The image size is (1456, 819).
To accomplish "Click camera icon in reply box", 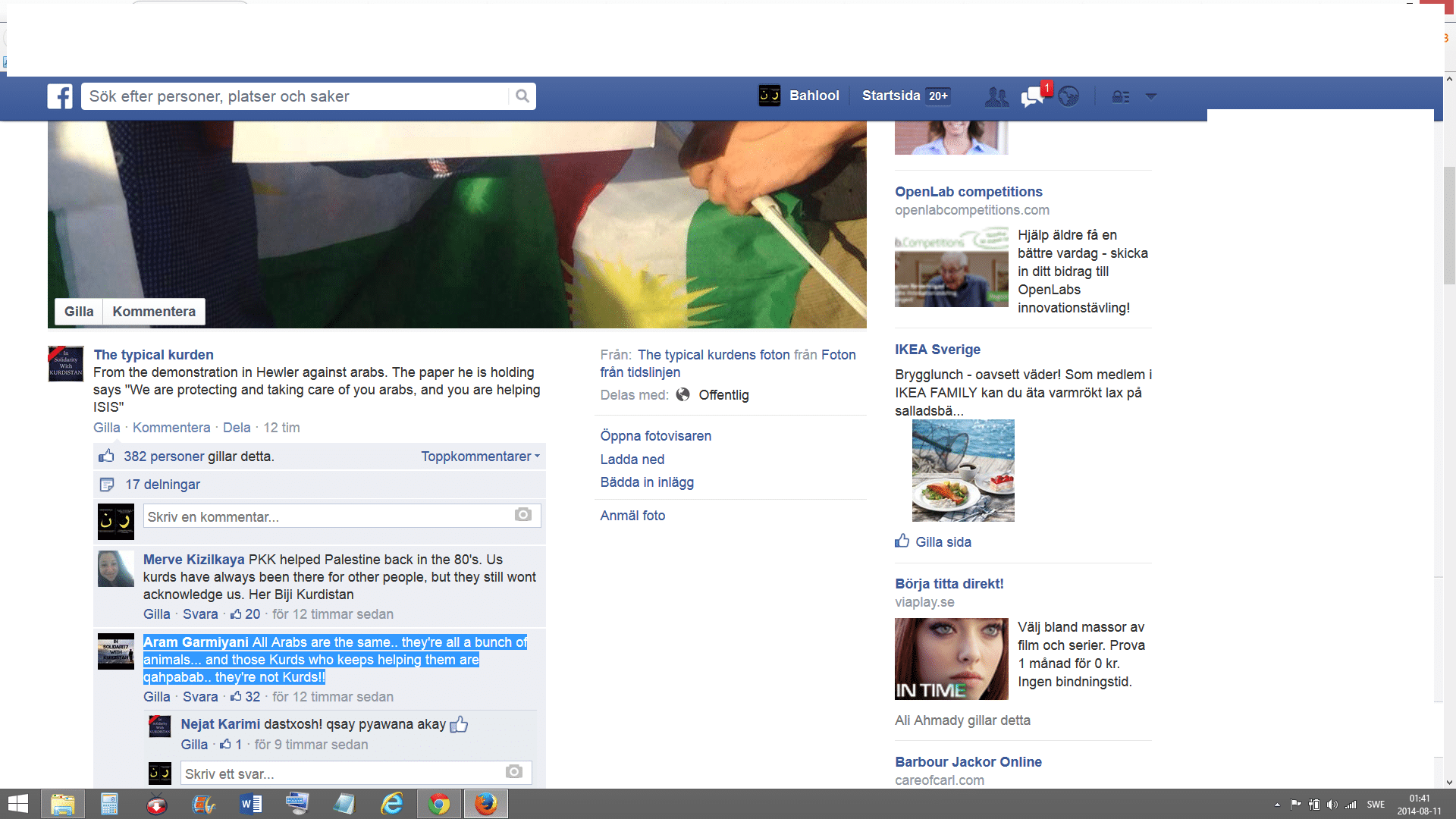I will pos(514,772).
